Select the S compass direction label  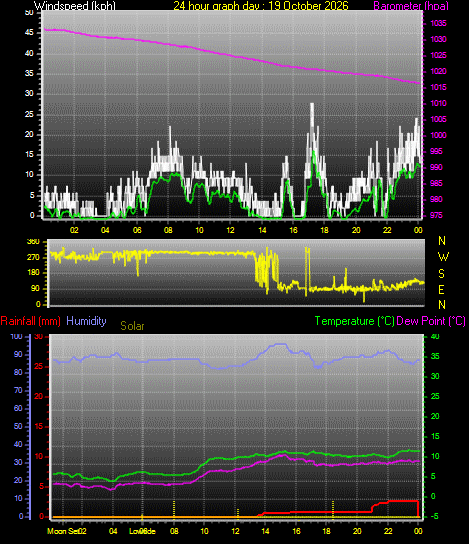click(x=441, y=274)
